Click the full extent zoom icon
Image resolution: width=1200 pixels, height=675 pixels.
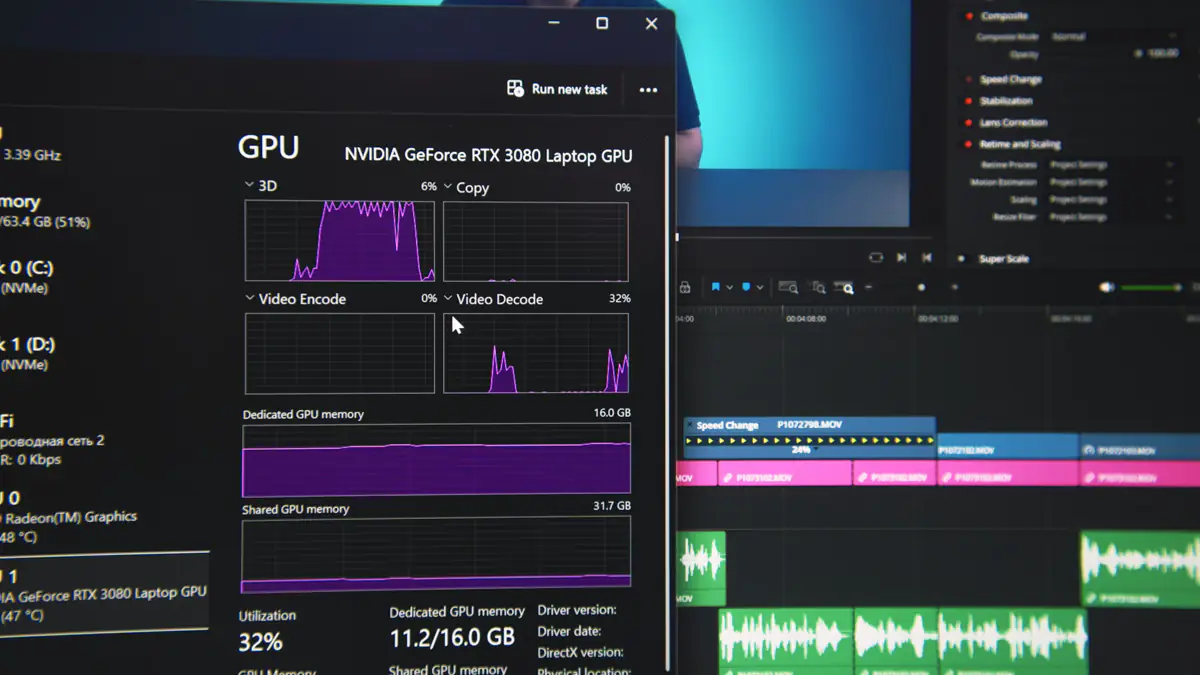click(788, 288)
